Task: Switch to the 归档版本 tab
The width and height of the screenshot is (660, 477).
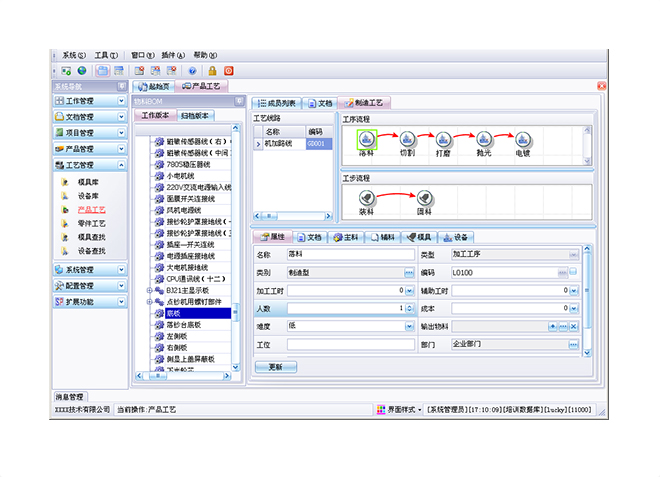Action: click(197, 116)
